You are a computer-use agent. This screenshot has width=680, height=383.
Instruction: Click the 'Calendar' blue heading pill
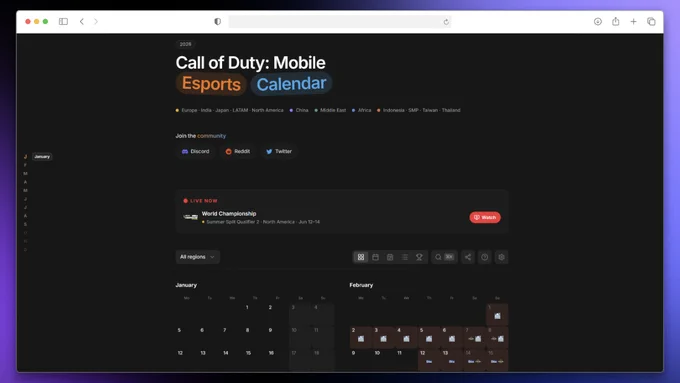pyautogui.click(x=291, y=84)
